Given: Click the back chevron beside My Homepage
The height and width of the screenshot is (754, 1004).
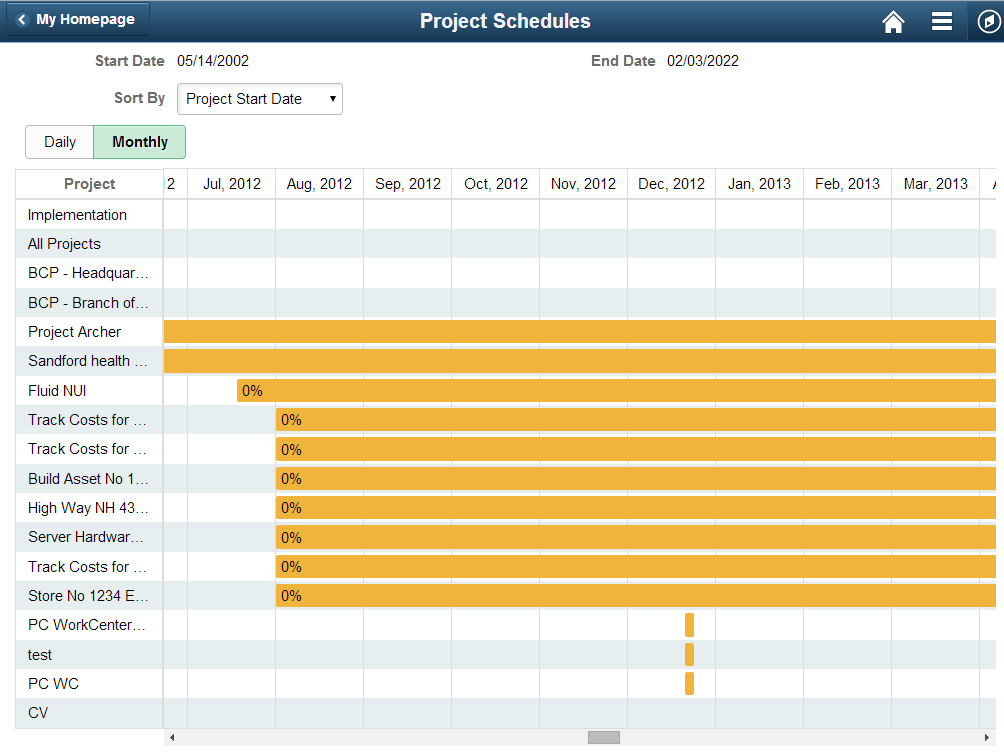Looking at the screenshot, I should [21, 19].
